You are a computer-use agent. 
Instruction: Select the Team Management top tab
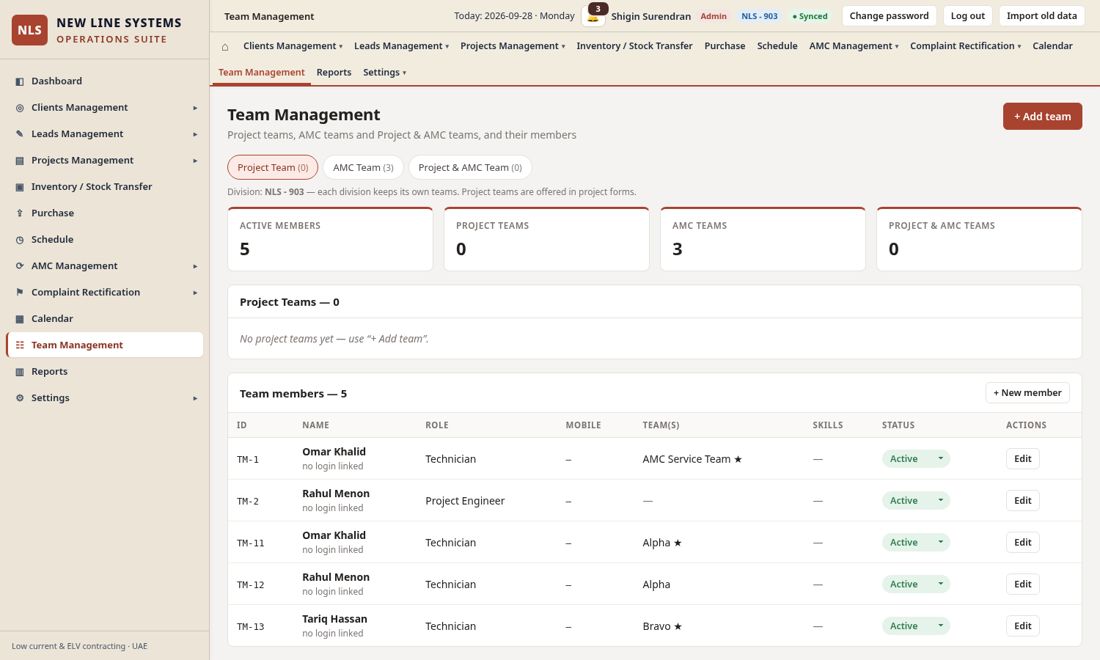pos(261,72)
